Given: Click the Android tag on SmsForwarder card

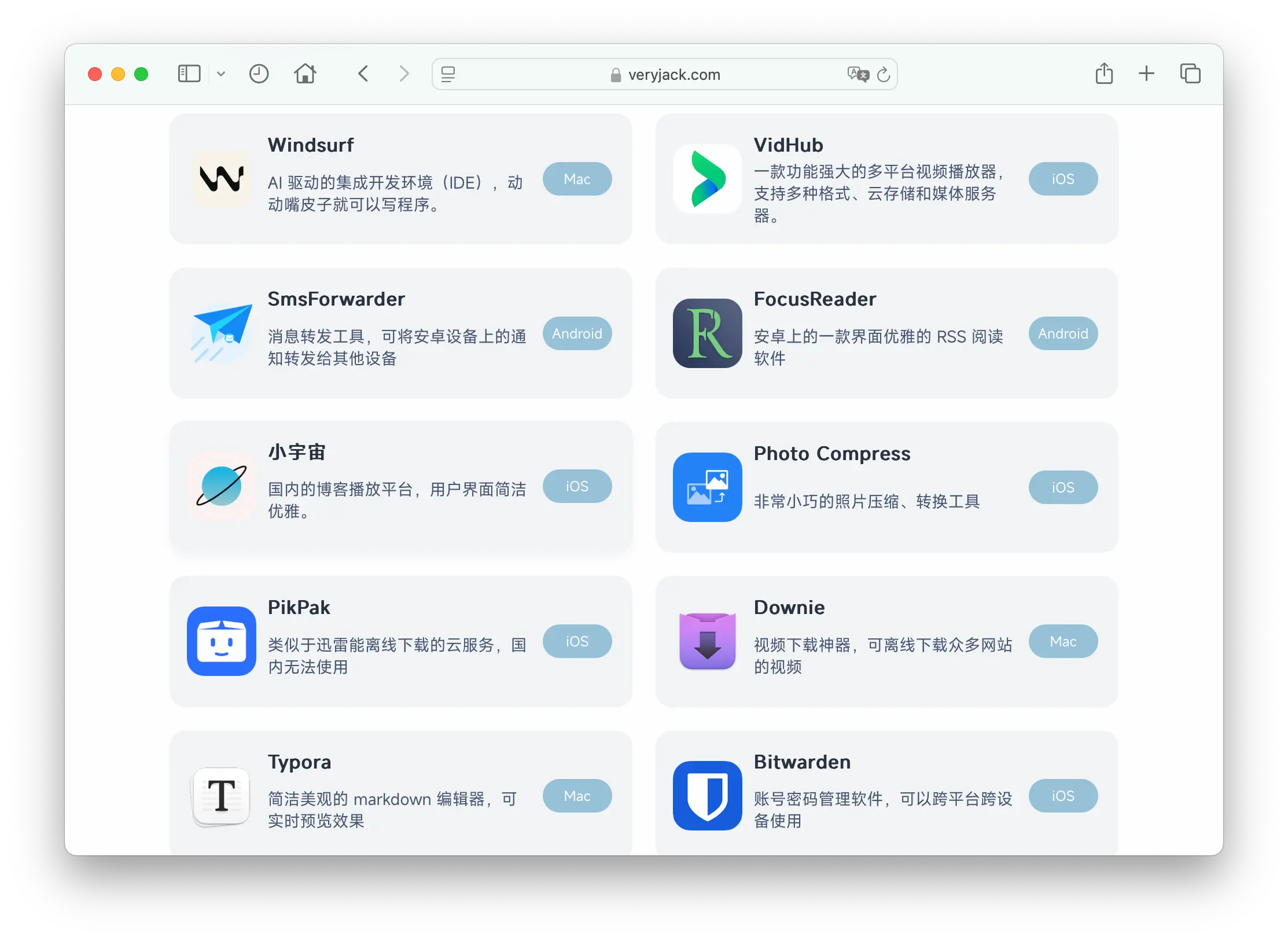Looking at the screenshot, I should coord(577,333).
